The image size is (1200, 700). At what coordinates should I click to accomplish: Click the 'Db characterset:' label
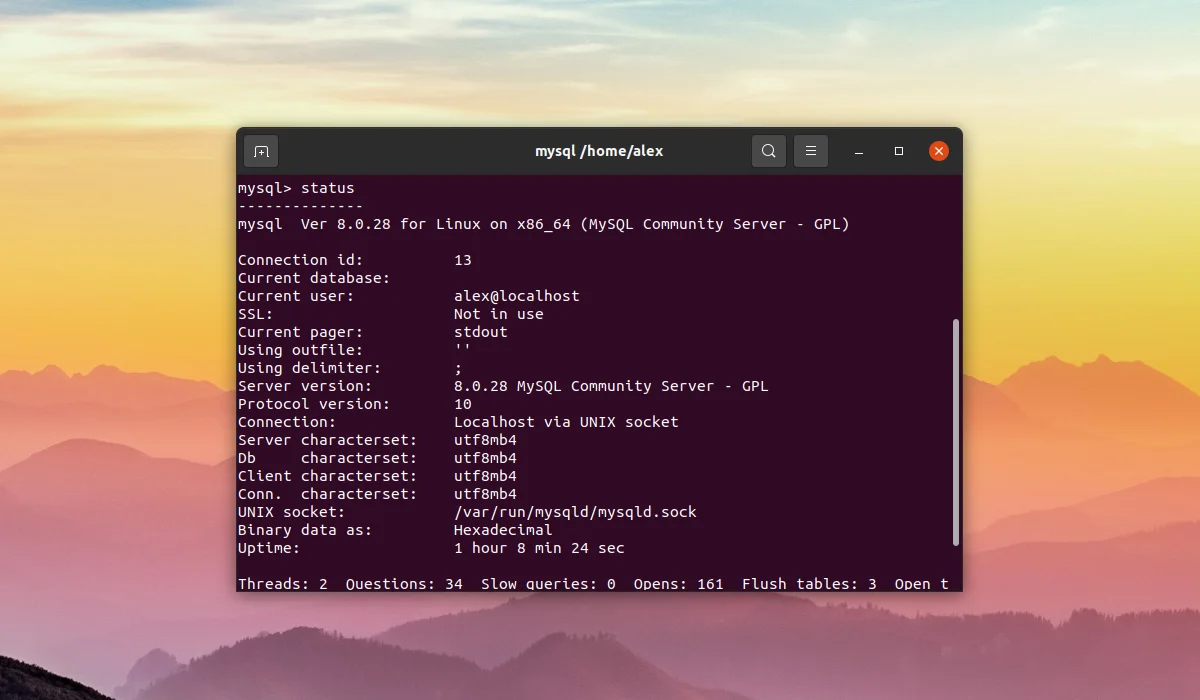(327, 458)
